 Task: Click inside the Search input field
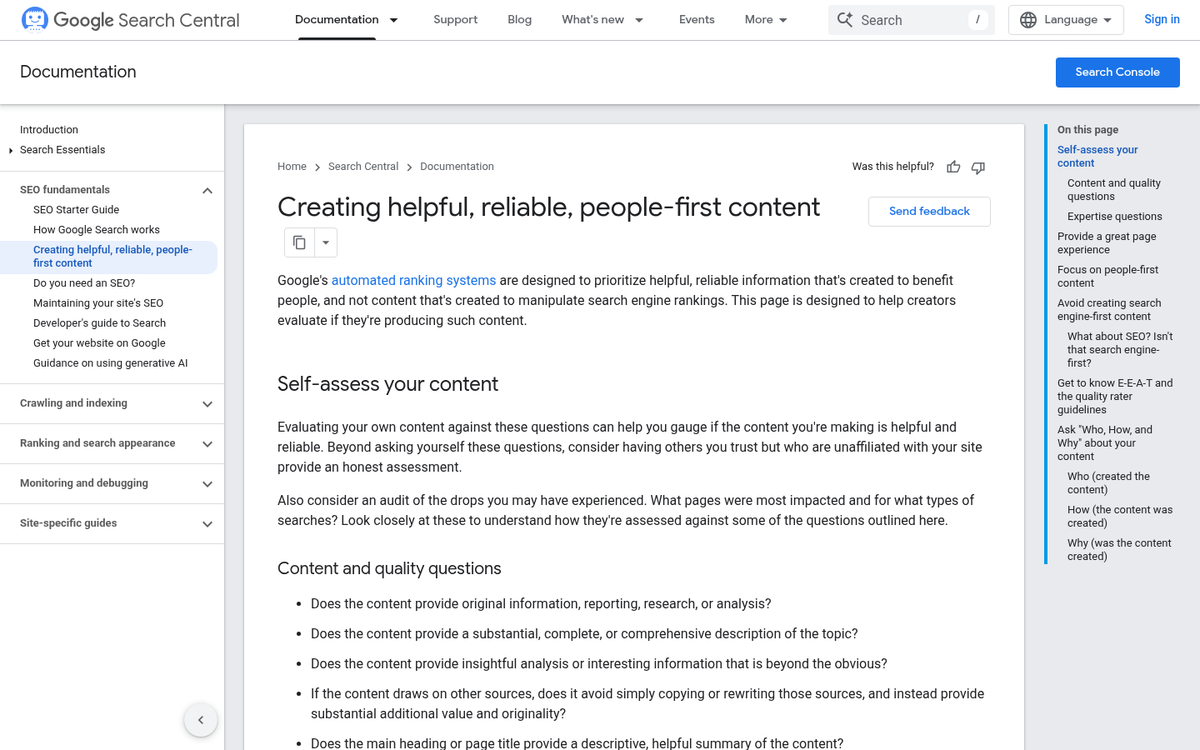[x=900, y=19]
